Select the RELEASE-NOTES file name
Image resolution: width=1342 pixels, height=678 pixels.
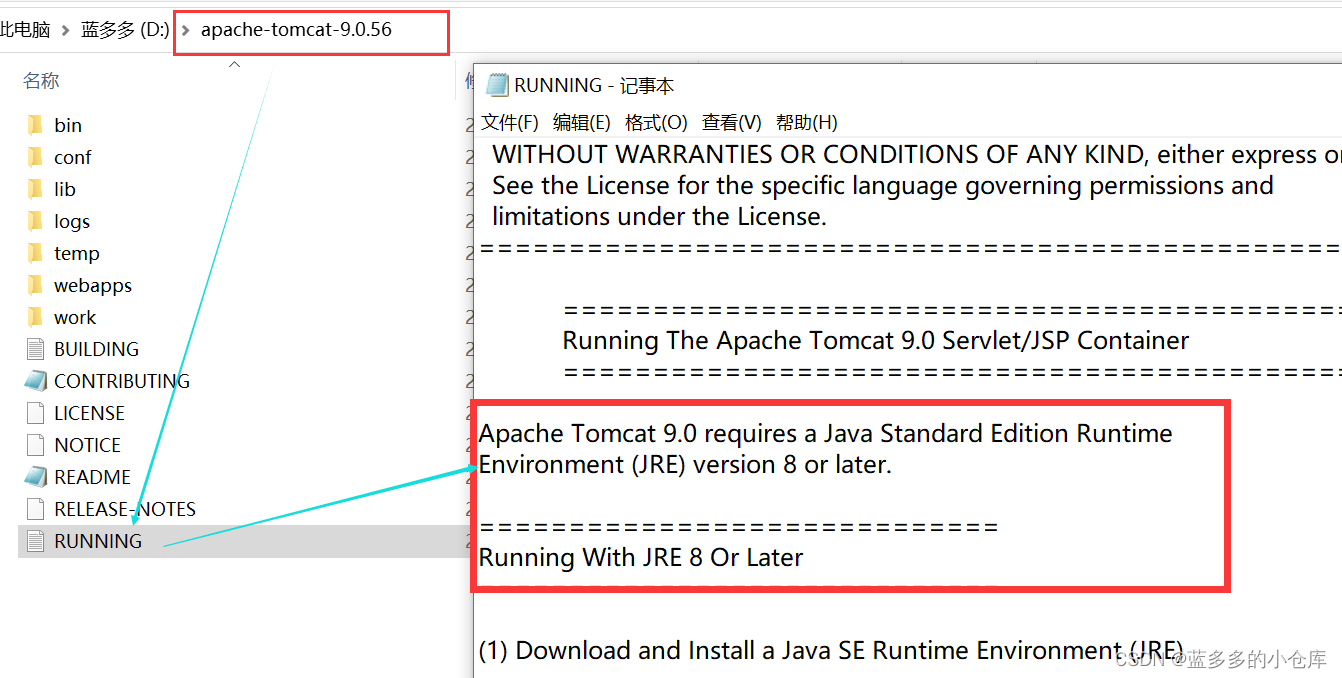pos(125,509)
